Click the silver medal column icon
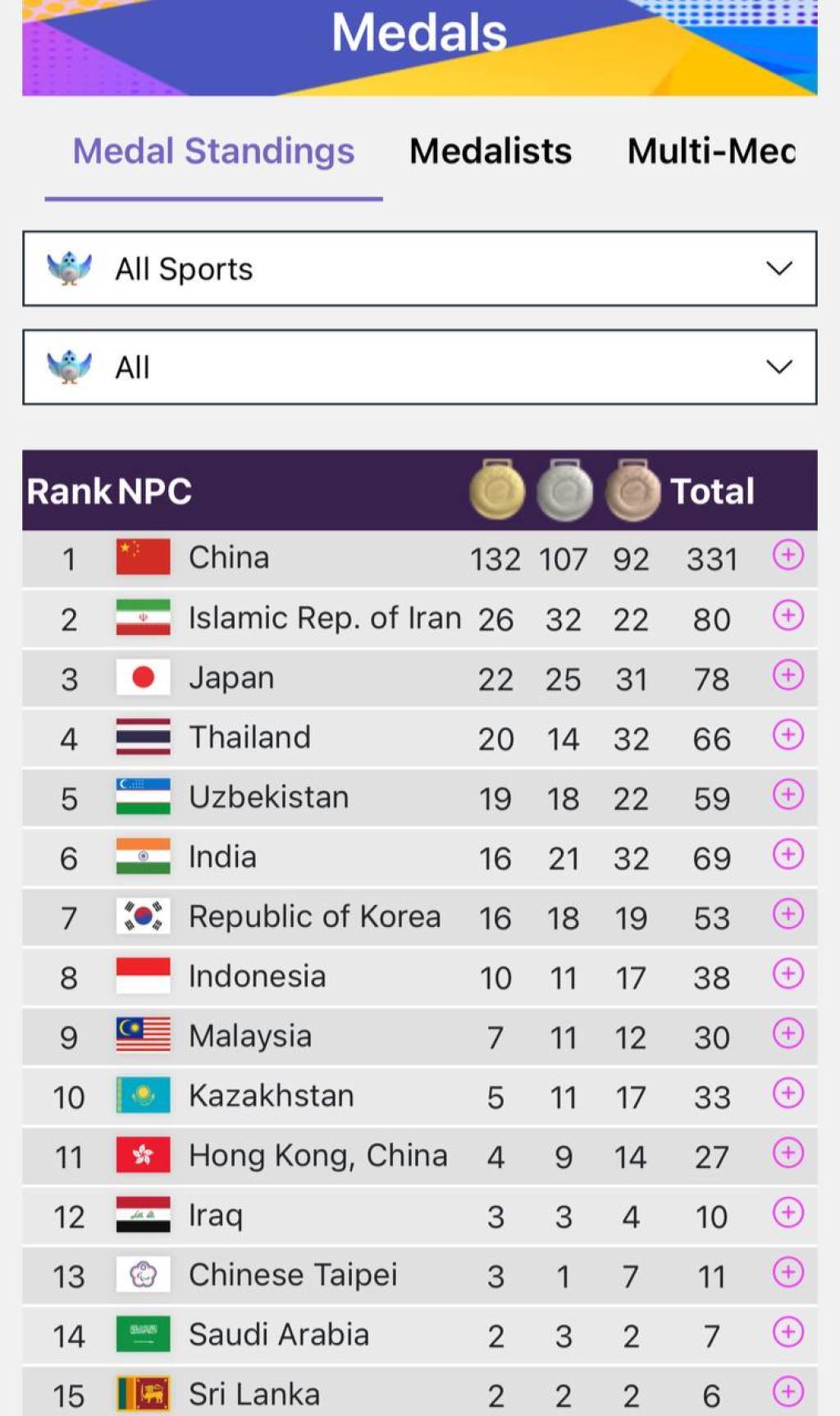Screen dimensions: 840x1416 pyautogui.click(x=564, y=491)
